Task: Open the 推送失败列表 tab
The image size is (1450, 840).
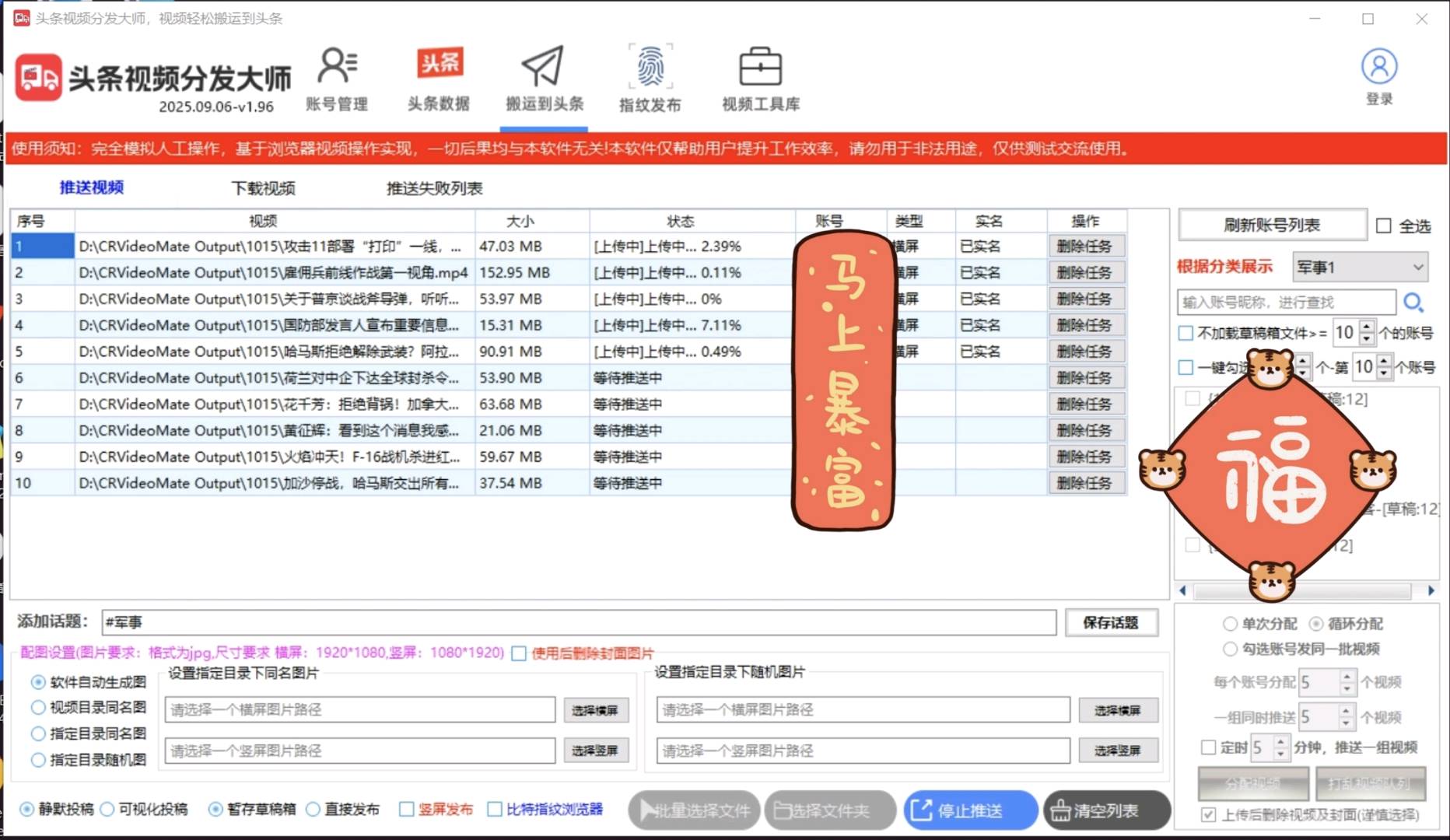Action: tap(434, 188)
